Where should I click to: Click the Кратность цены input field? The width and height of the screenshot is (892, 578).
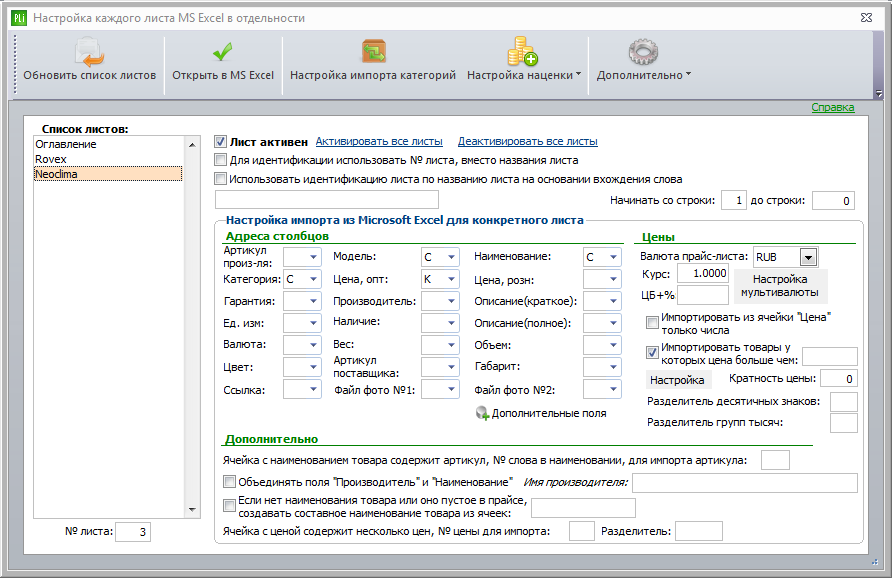(839, 379)
